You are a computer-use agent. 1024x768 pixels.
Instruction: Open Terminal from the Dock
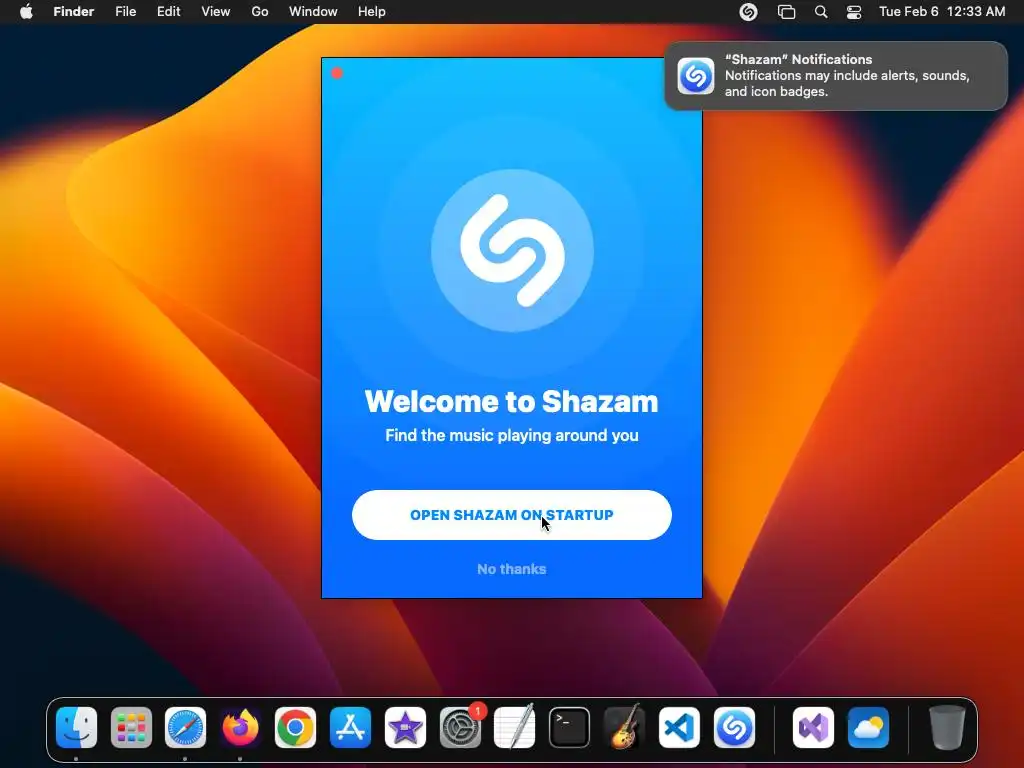[569, 727]
